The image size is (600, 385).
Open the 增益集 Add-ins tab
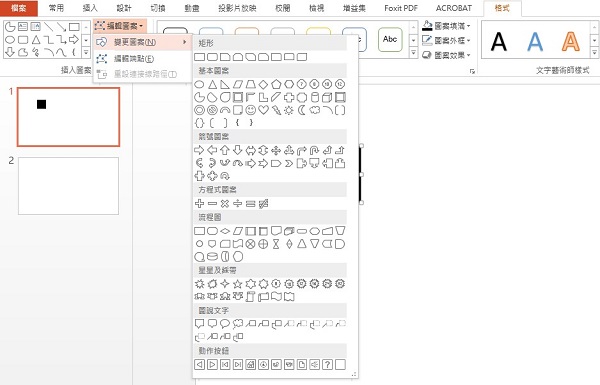[x=354, y=8]
